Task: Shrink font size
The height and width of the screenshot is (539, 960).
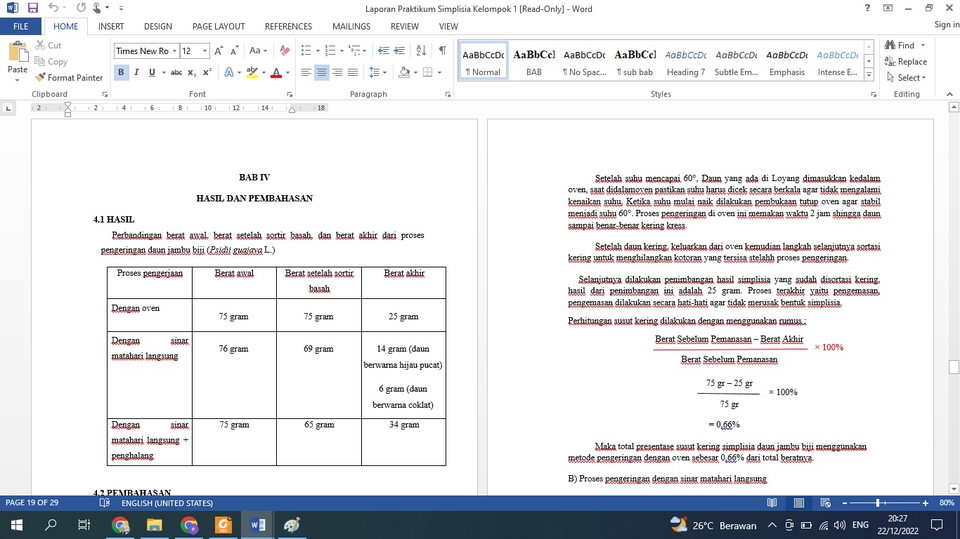Action: [234, 51]
